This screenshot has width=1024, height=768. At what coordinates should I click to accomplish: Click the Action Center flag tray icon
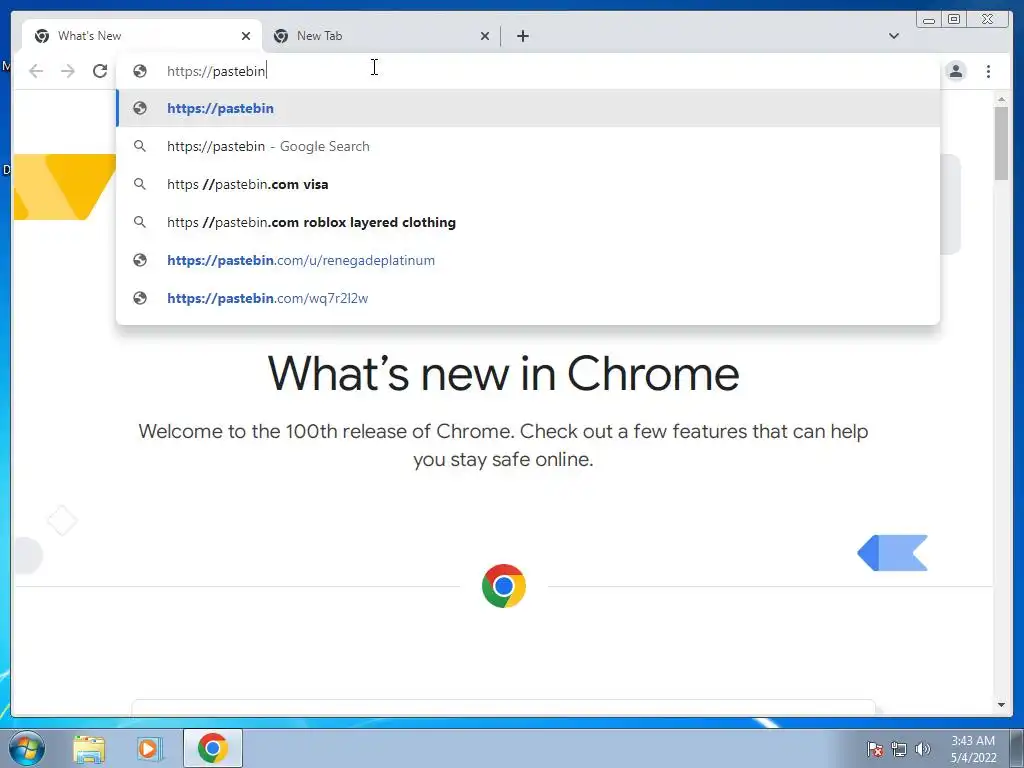click(x=874, y=749)
